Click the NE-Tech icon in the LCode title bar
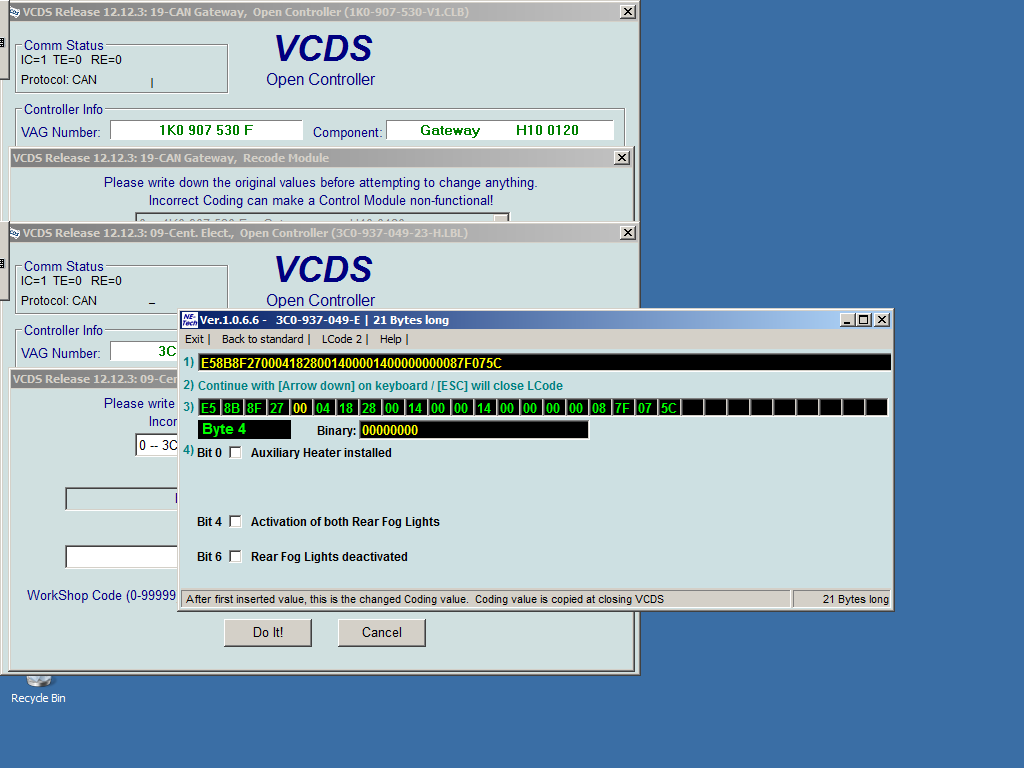1024x768 pixels. pyautogui.click(x=189, y=320)
